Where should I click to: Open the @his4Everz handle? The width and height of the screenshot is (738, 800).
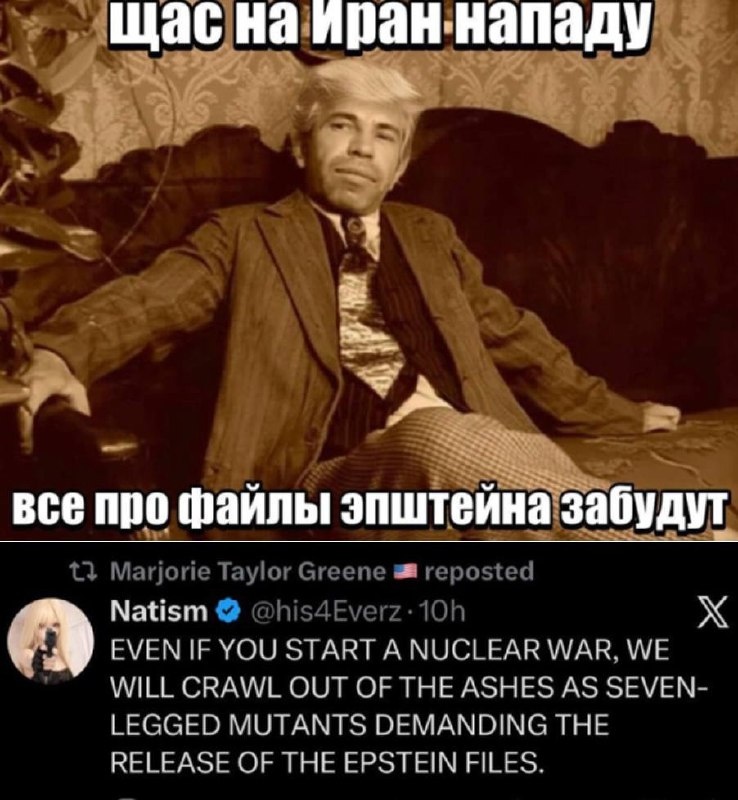tap(325, 612)
